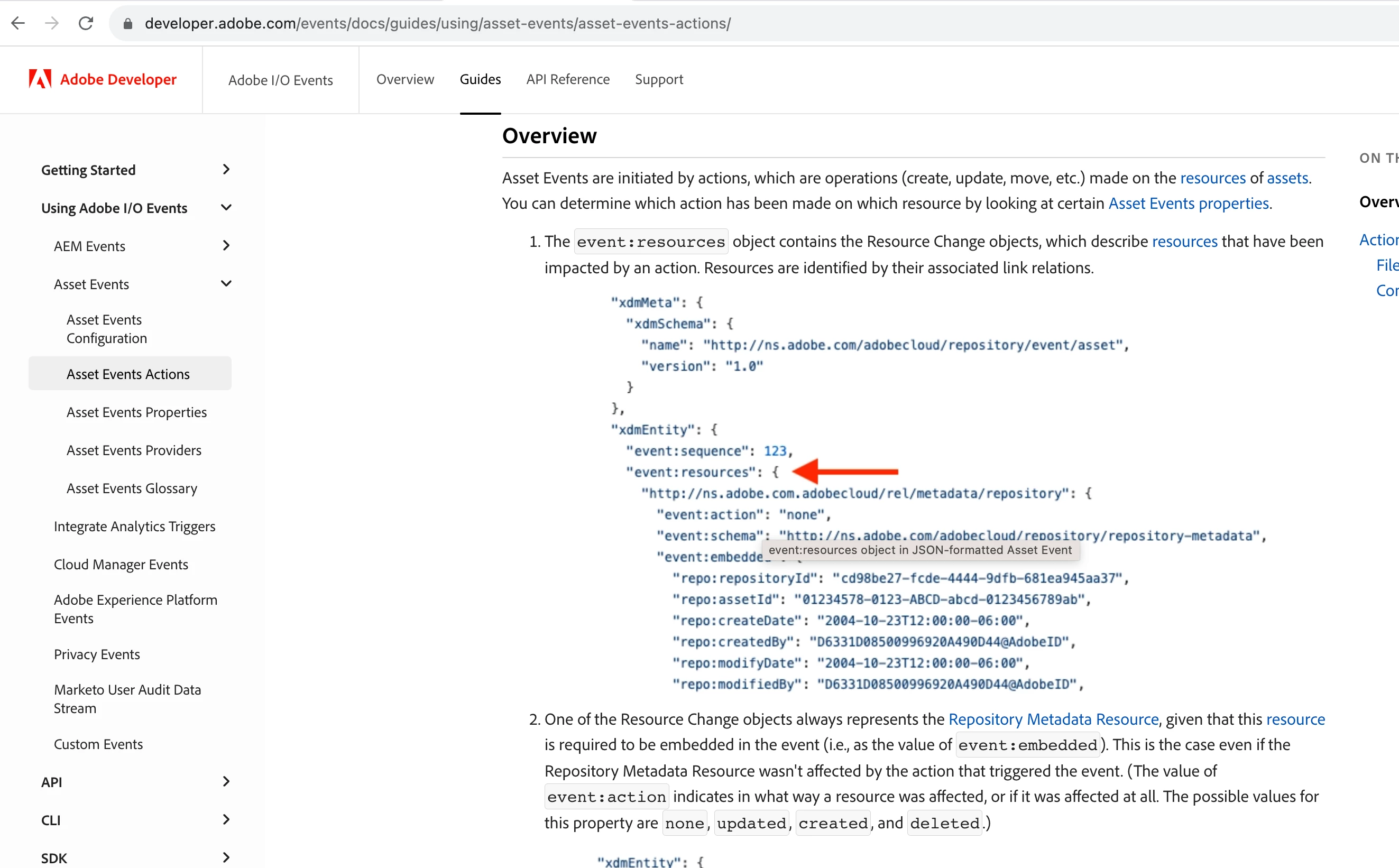The width and height of the screenshot is (1399, 868).
Task: Open the Overview navigation tab
Action: (x=404, y=79)
